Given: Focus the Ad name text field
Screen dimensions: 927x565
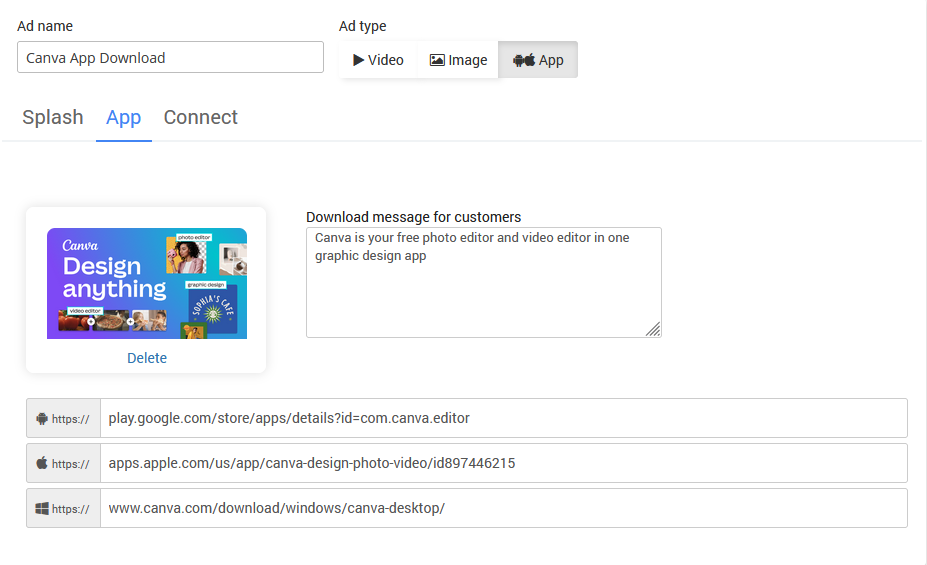Looking at the screenshot, I should tap(170, 57).
